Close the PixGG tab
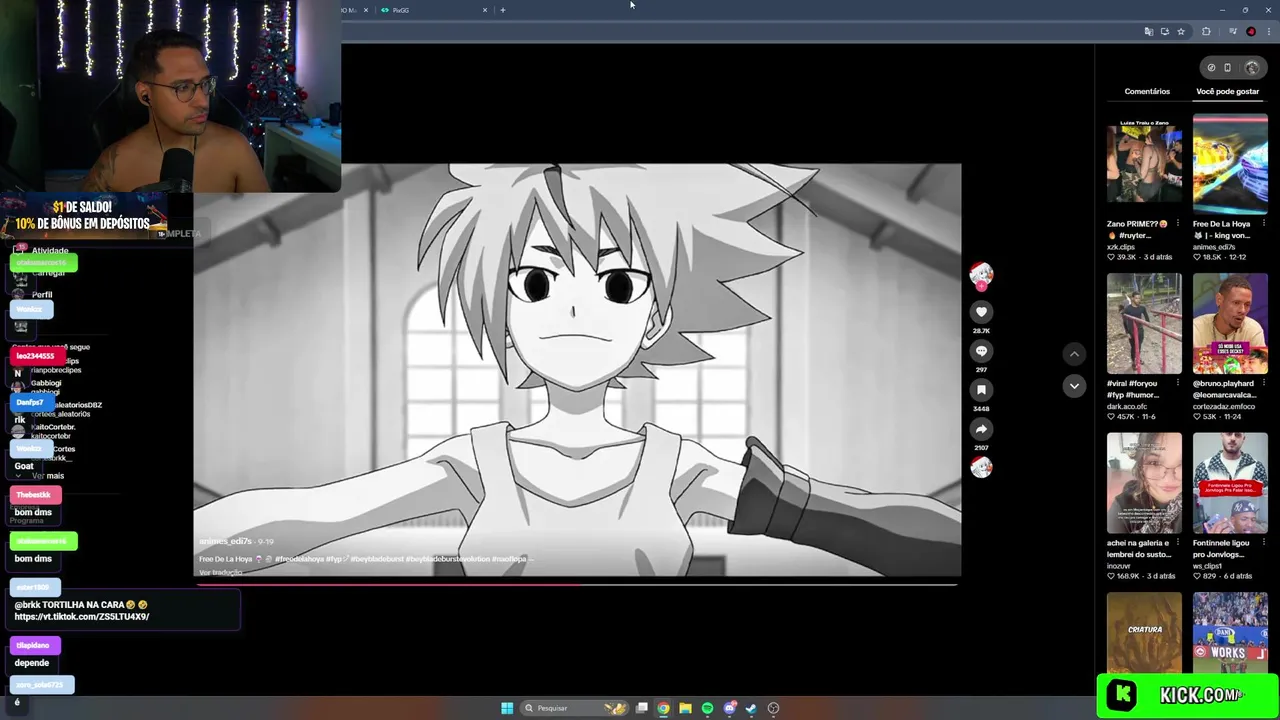 [x=485, y=10]
